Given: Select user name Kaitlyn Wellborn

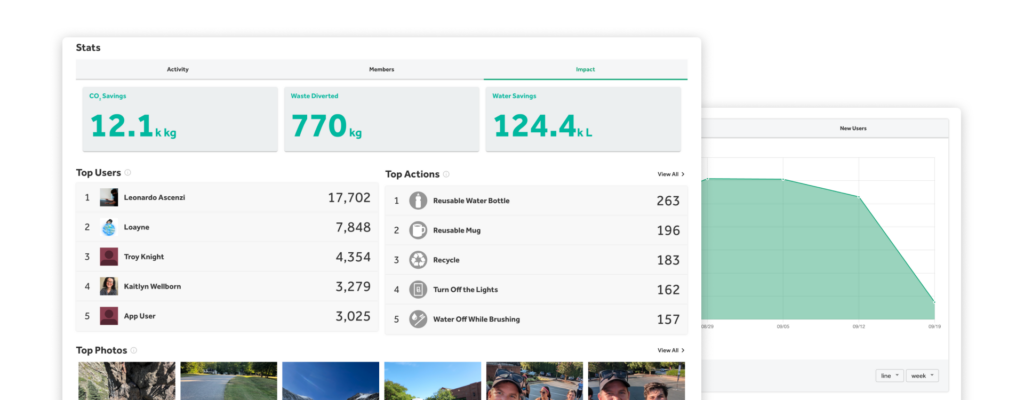Looking at the screenshot, I should pos(153,286).
